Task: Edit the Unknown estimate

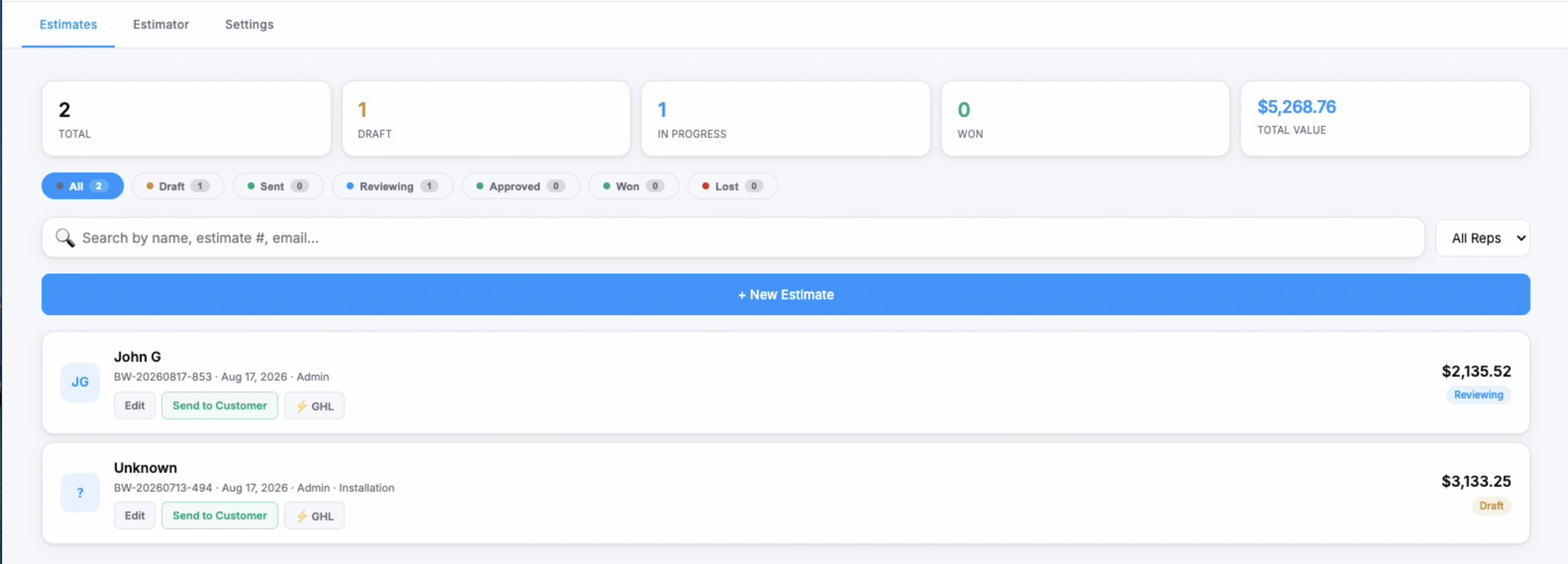Action: (135, 516)
